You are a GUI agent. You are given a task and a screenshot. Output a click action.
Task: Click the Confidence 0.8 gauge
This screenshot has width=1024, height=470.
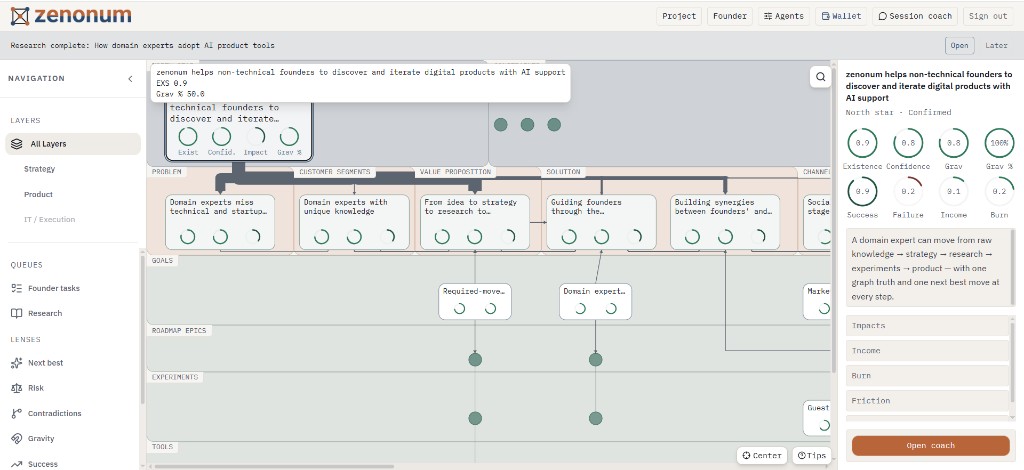pos(908,143)
